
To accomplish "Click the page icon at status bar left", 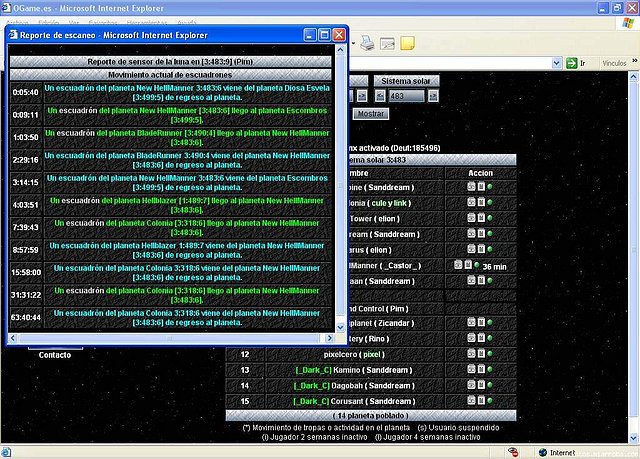I will (6, 452).
